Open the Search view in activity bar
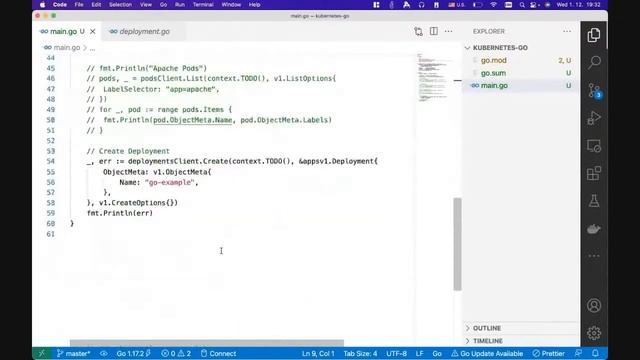This screenshot has width=640, height=360. (x=594, y=62)
